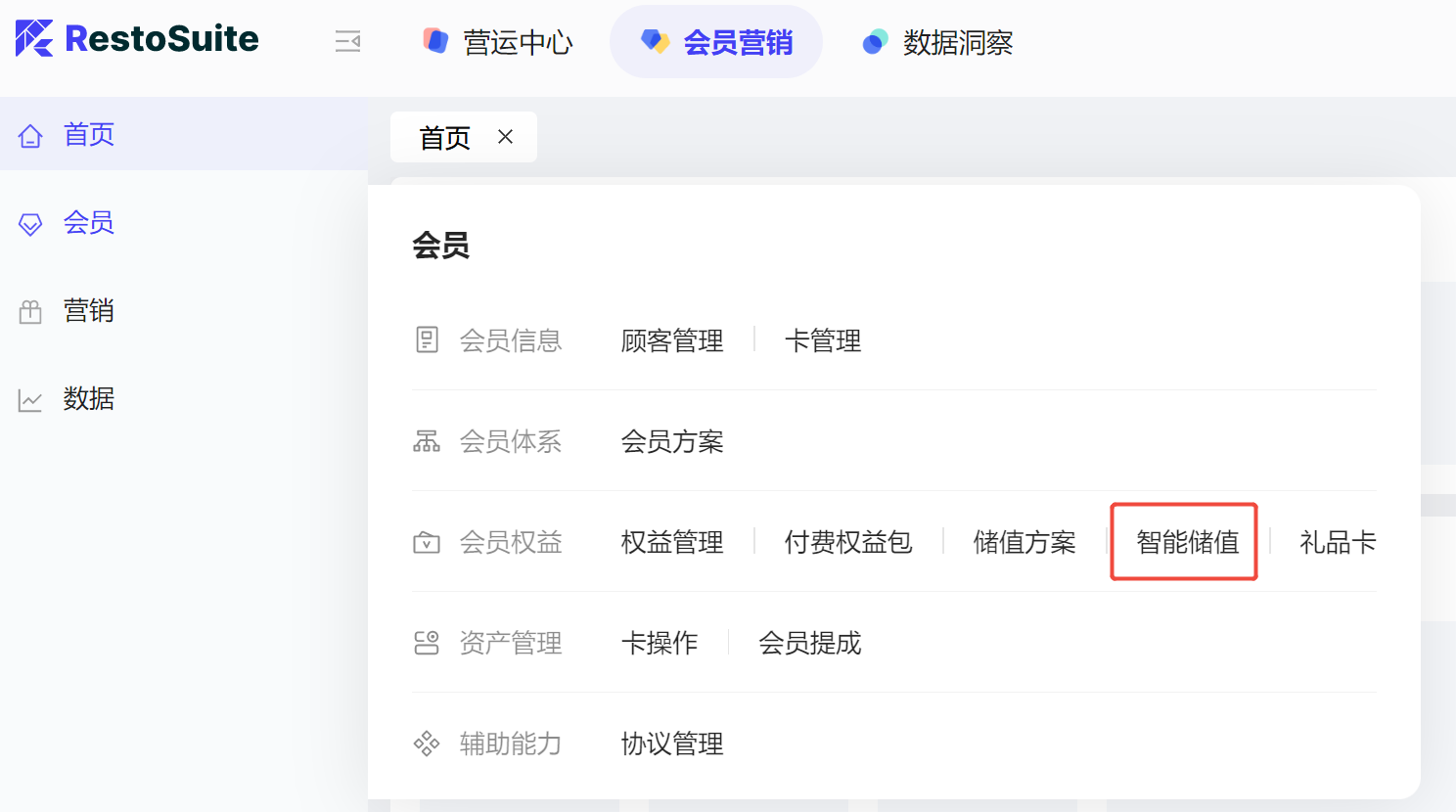Navigate to 储值方案 page

click(x=1024, y=542)
